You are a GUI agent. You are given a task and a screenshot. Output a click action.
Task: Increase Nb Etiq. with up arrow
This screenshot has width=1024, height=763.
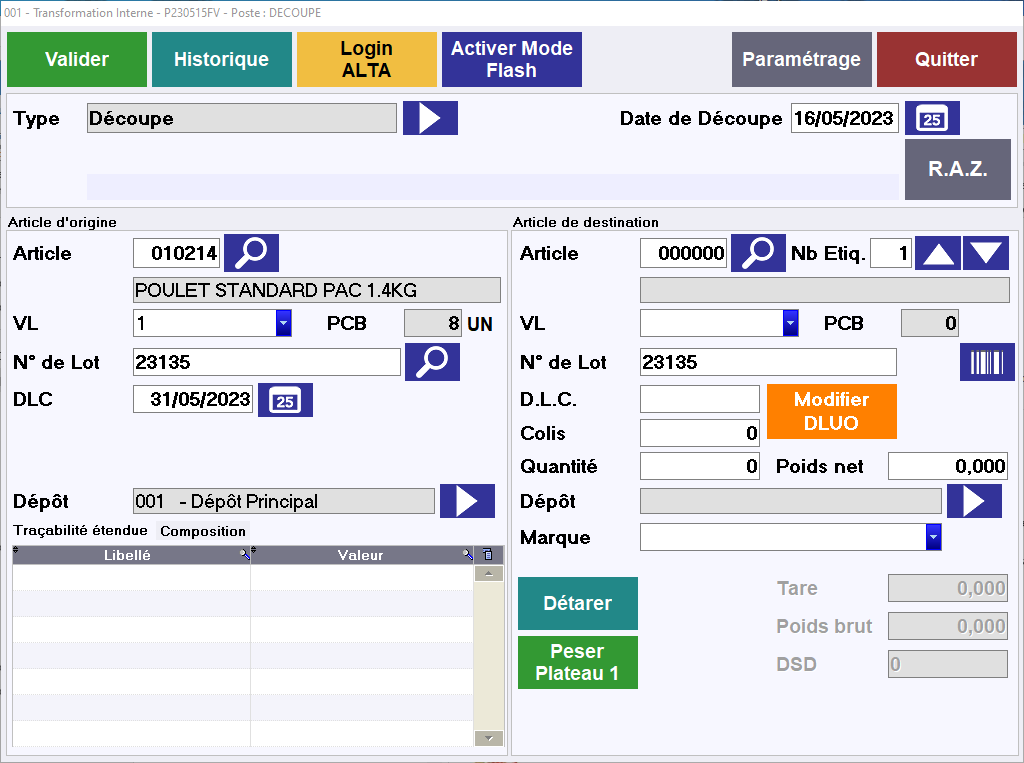938,254
